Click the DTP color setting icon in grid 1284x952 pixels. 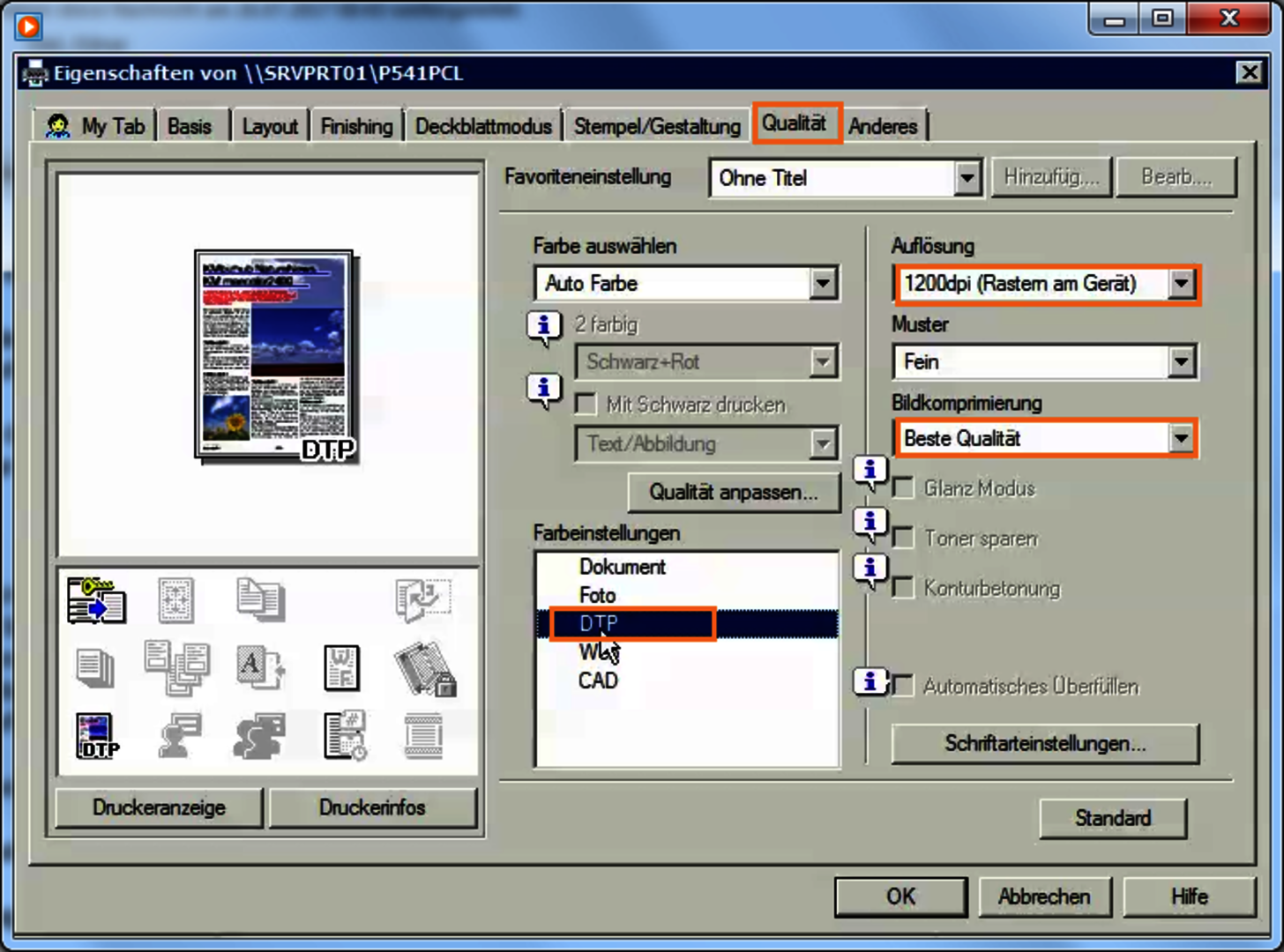click(x=96, y=737)
